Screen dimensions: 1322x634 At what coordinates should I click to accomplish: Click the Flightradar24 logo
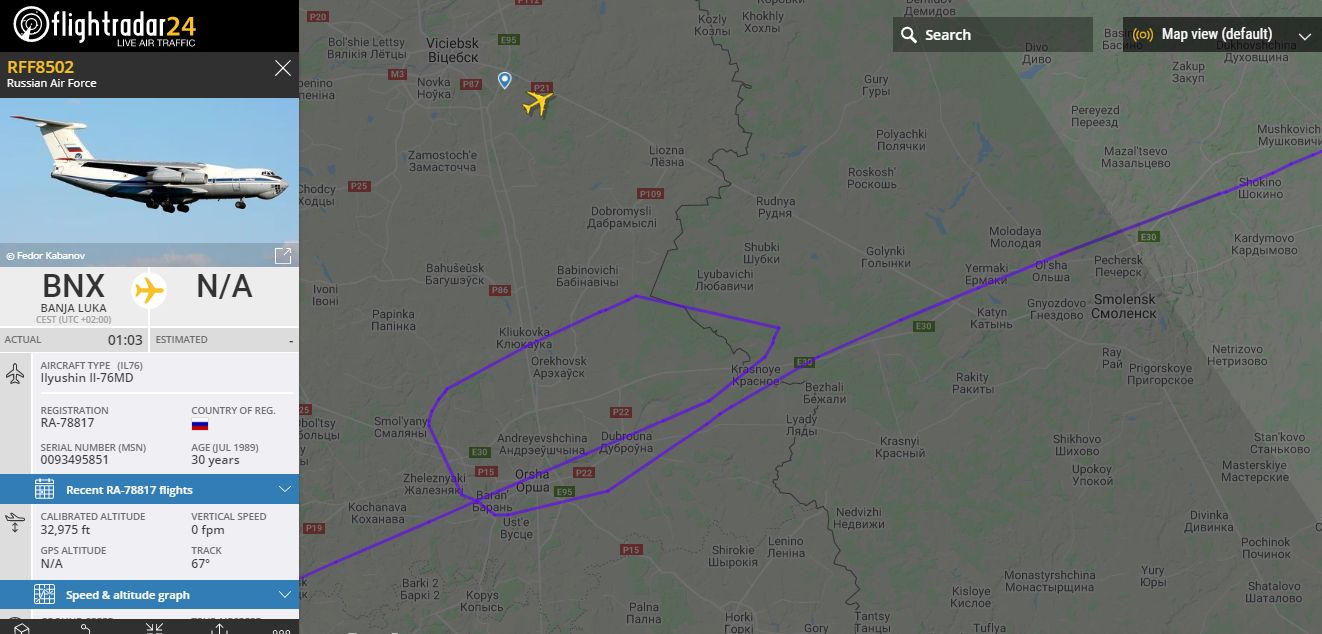point(105,25)
